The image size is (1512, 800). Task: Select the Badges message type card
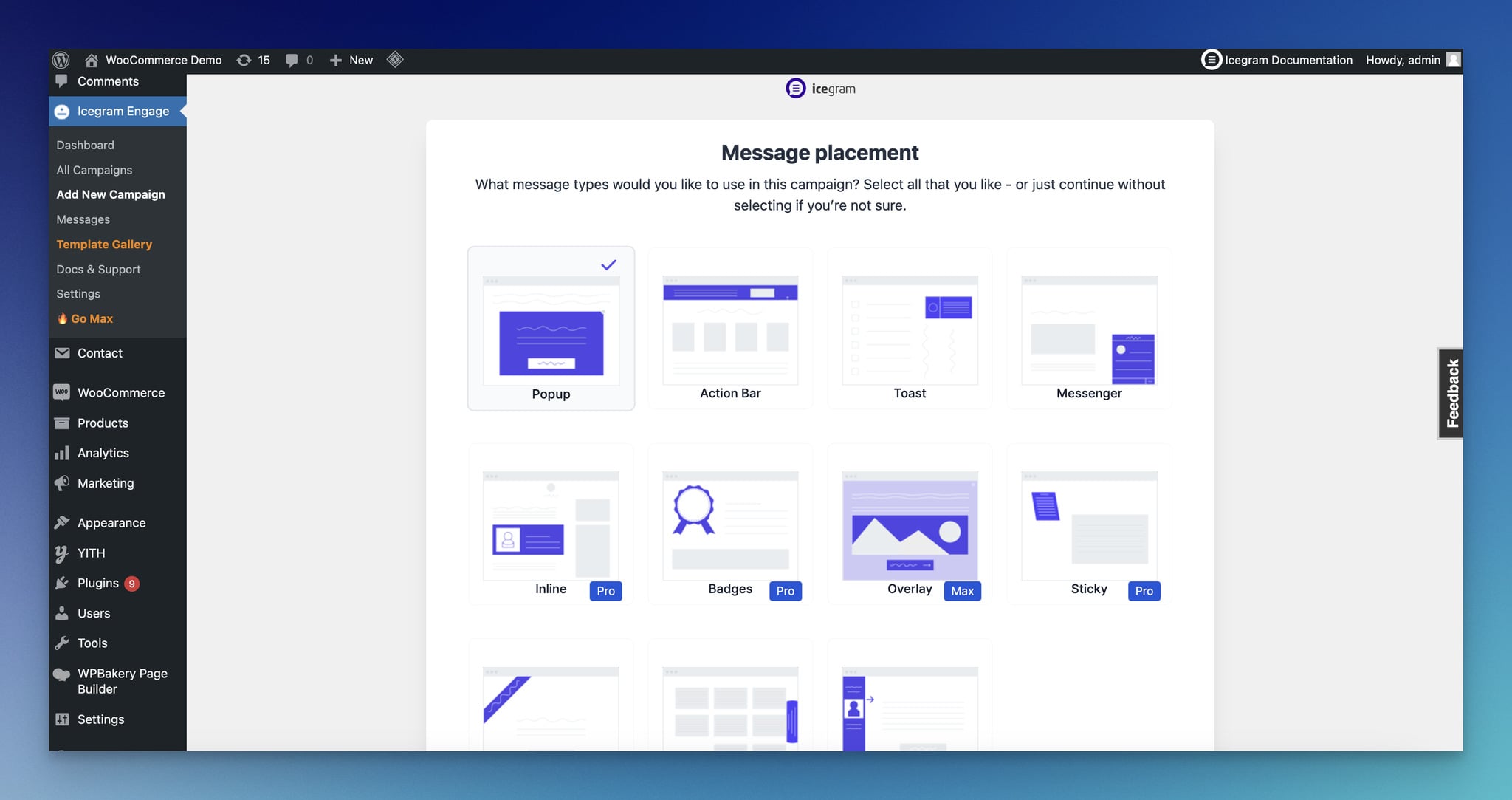730,524
